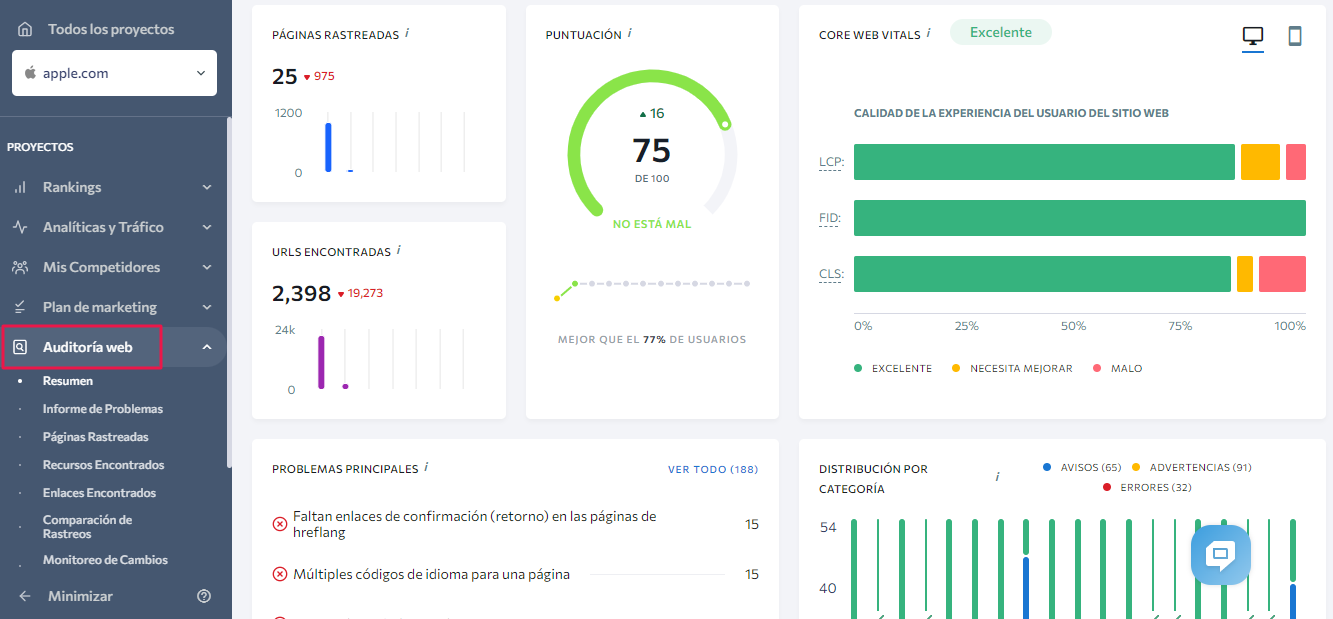Click the red CLS bar segment
Viewport: 1333px width, 619px height.
pos(1282,274)
